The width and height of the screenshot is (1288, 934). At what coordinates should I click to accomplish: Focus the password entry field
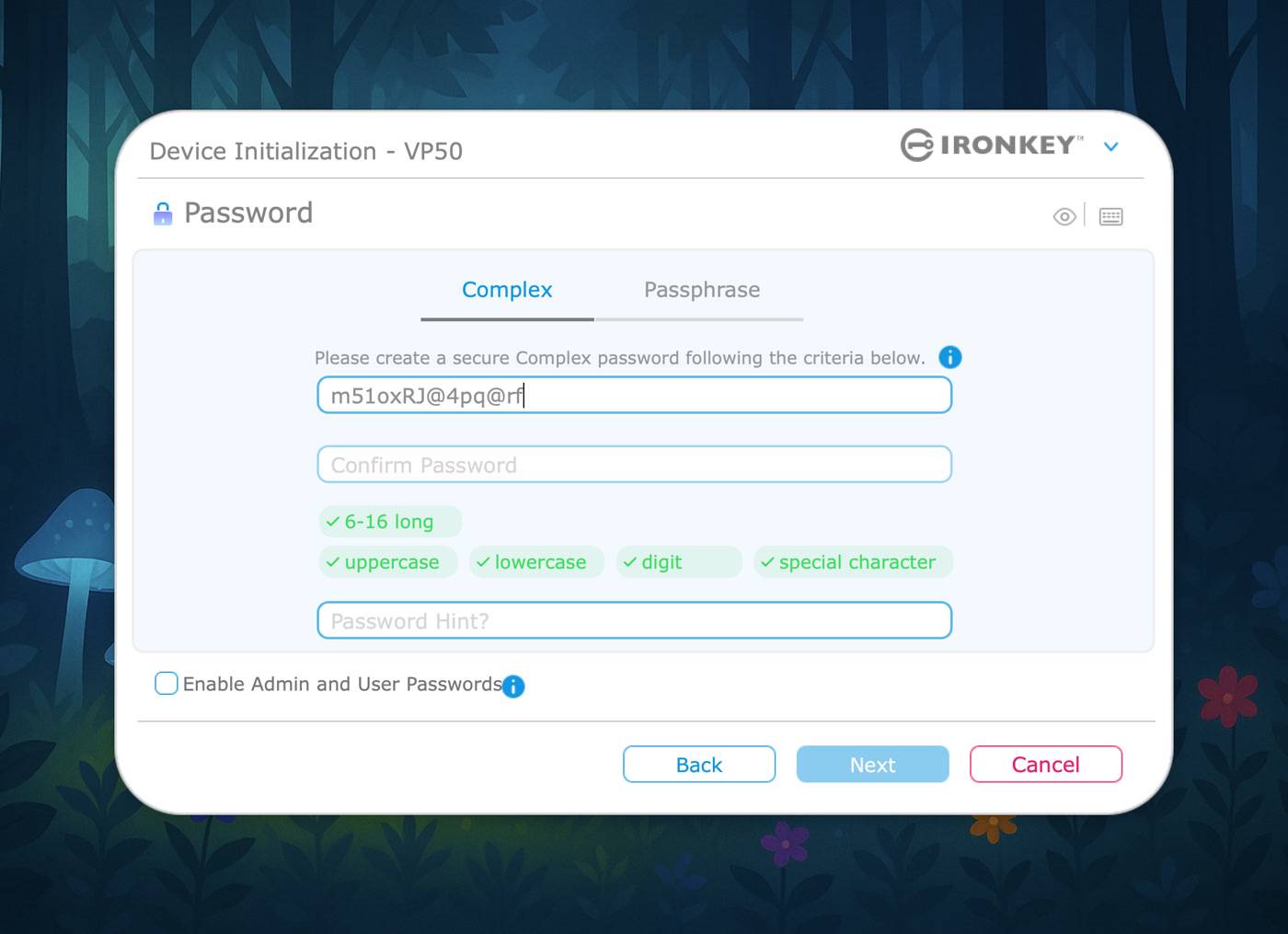(x=634, y=395)
